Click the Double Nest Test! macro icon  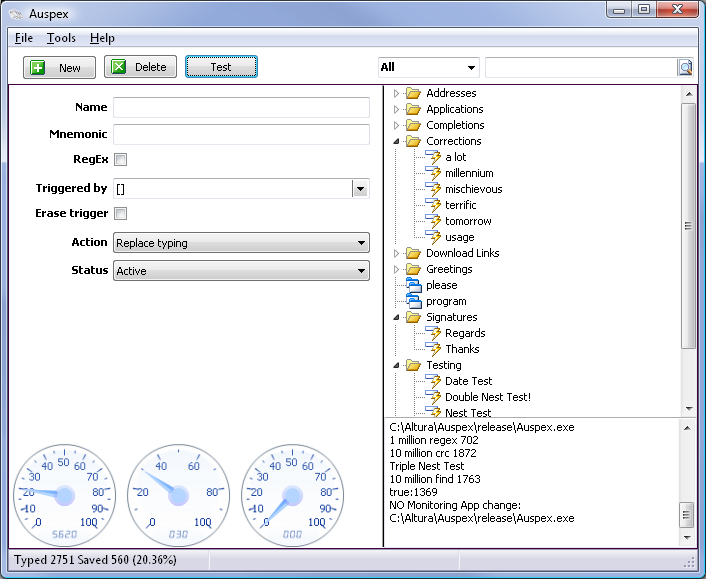(433, 397)
